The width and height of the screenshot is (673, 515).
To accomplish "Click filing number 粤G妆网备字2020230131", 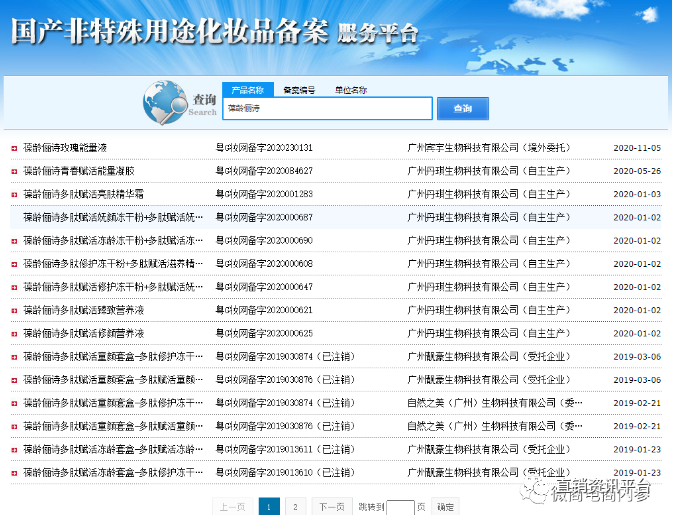I will (x=264, y=148).
